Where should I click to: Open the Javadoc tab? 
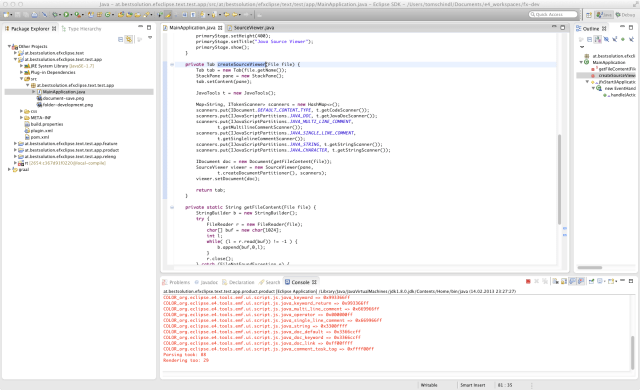coord(206,282)
